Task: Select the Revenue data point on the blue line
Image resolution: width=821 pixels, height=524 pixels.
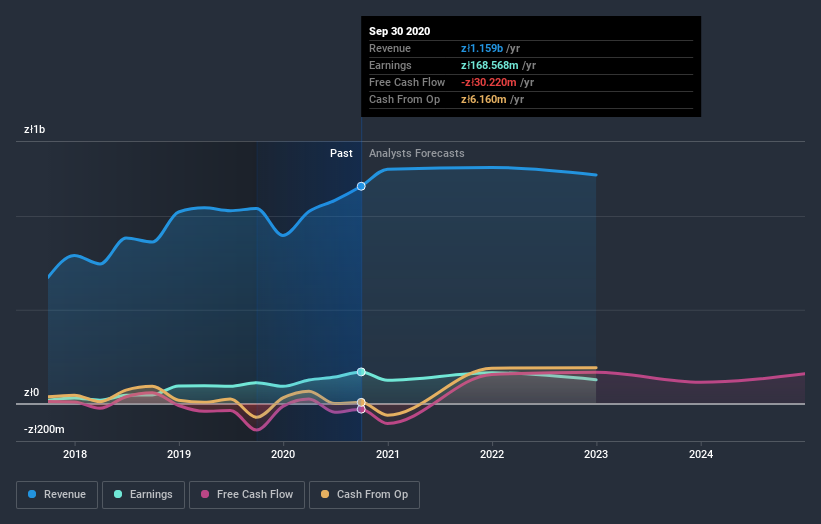Action: [x=361, y=186]
